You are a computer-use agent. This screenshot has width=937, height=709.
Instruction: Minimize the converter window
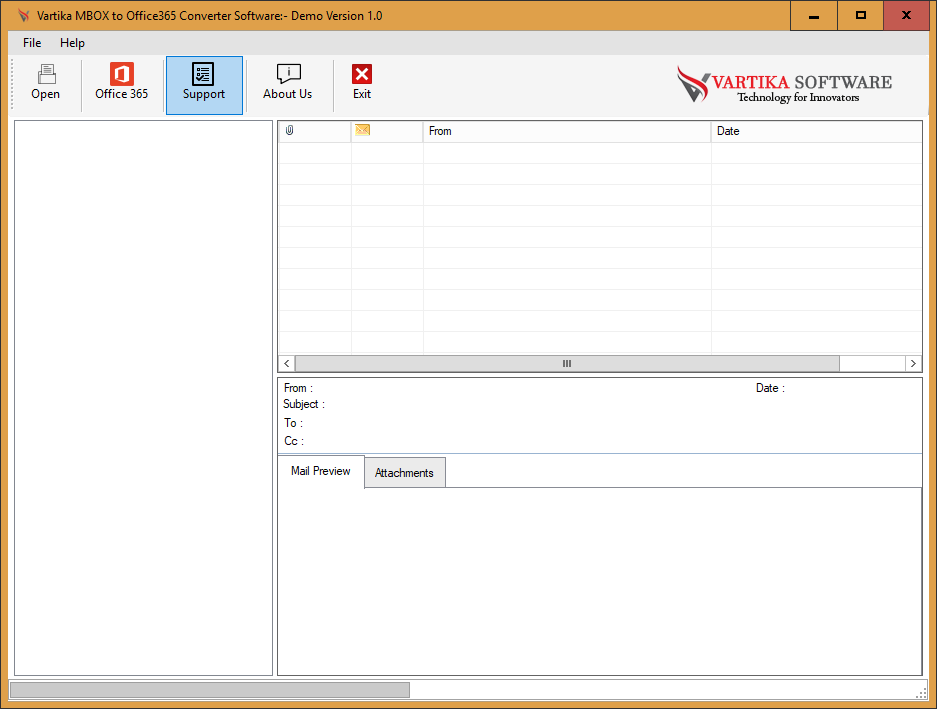[x=813, y=16]
